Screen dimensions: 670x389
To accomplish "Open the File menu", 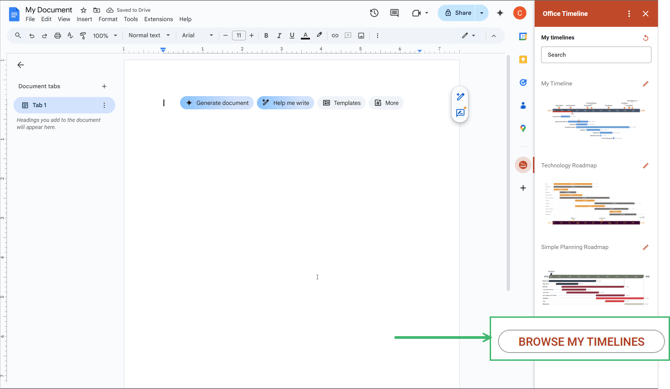I will click(30, 19).
